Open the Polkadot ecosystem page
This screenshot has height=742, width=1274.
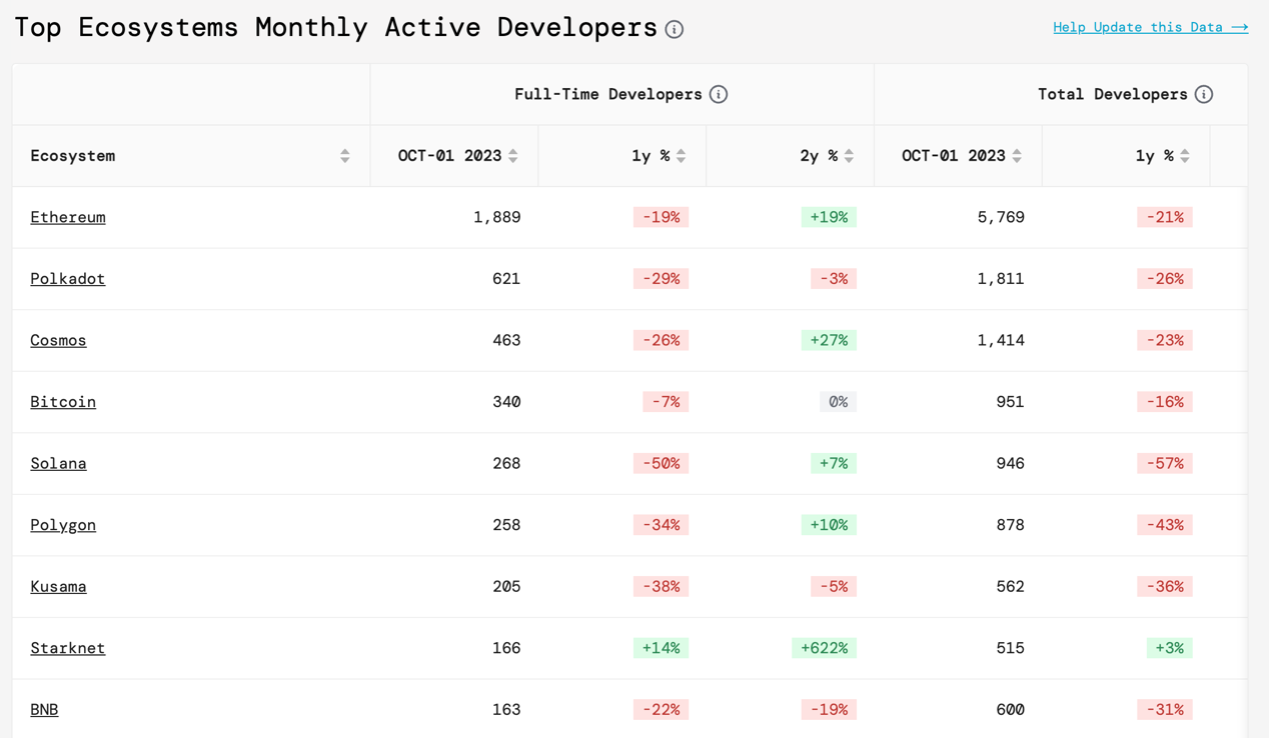click(68, 279)
